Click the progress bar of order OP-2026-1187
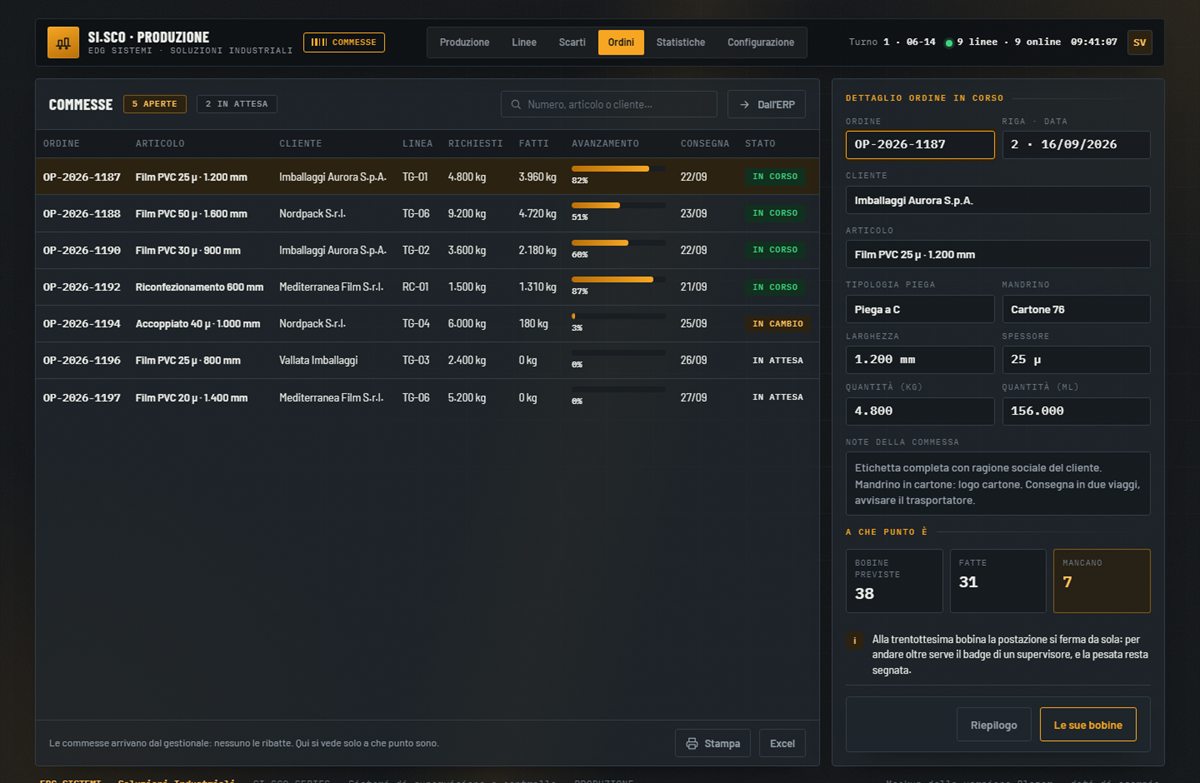1200x783 pixels. click(x=619, y=169)
